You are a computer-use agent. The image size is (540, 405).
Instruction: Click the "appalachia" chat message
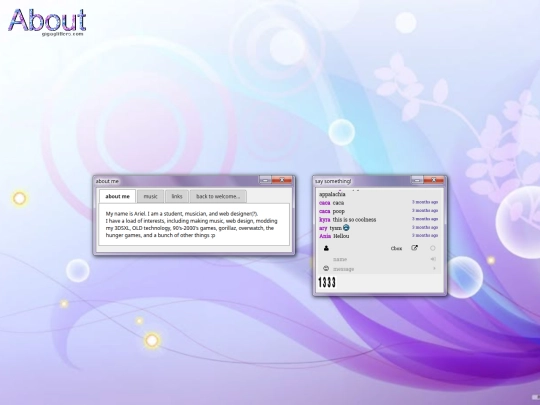332,195
